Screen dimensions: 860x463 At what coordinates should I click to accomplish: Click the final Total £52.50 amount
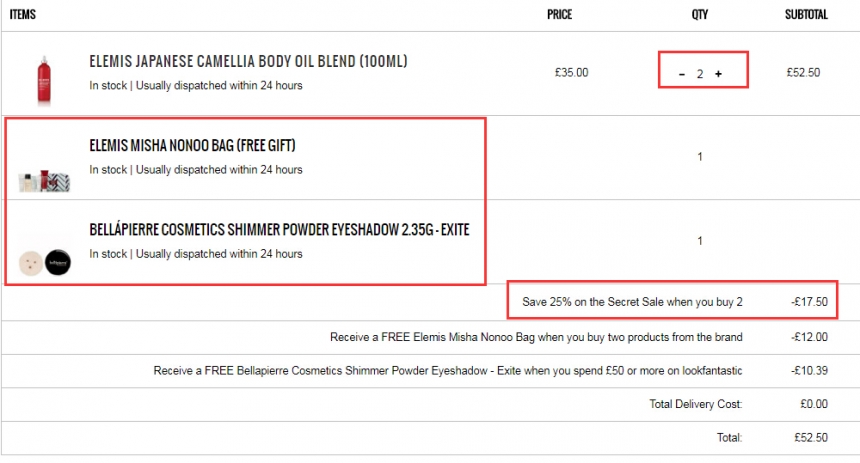[x=811, y=437]
